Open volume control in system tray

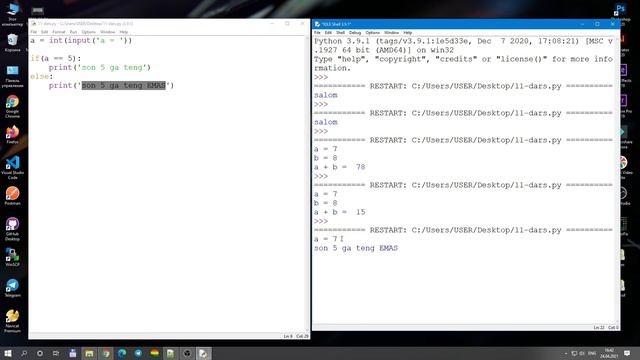pos(582,353)
